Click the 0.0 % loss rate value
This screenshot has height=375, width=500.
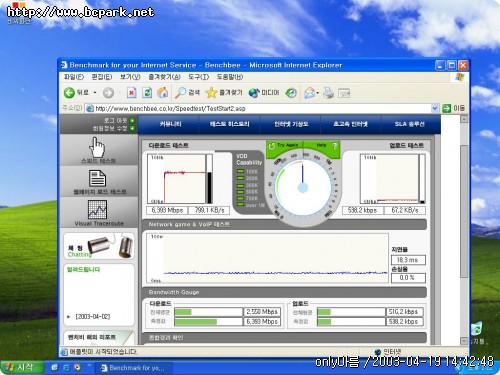point(408,278)
